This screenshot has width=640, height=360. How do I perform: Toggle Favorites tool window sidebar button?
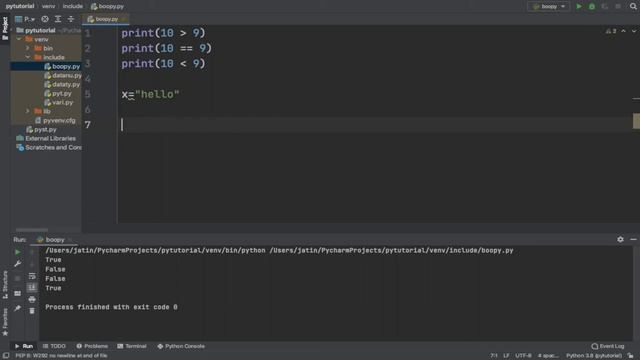click(x=5, y=322)
